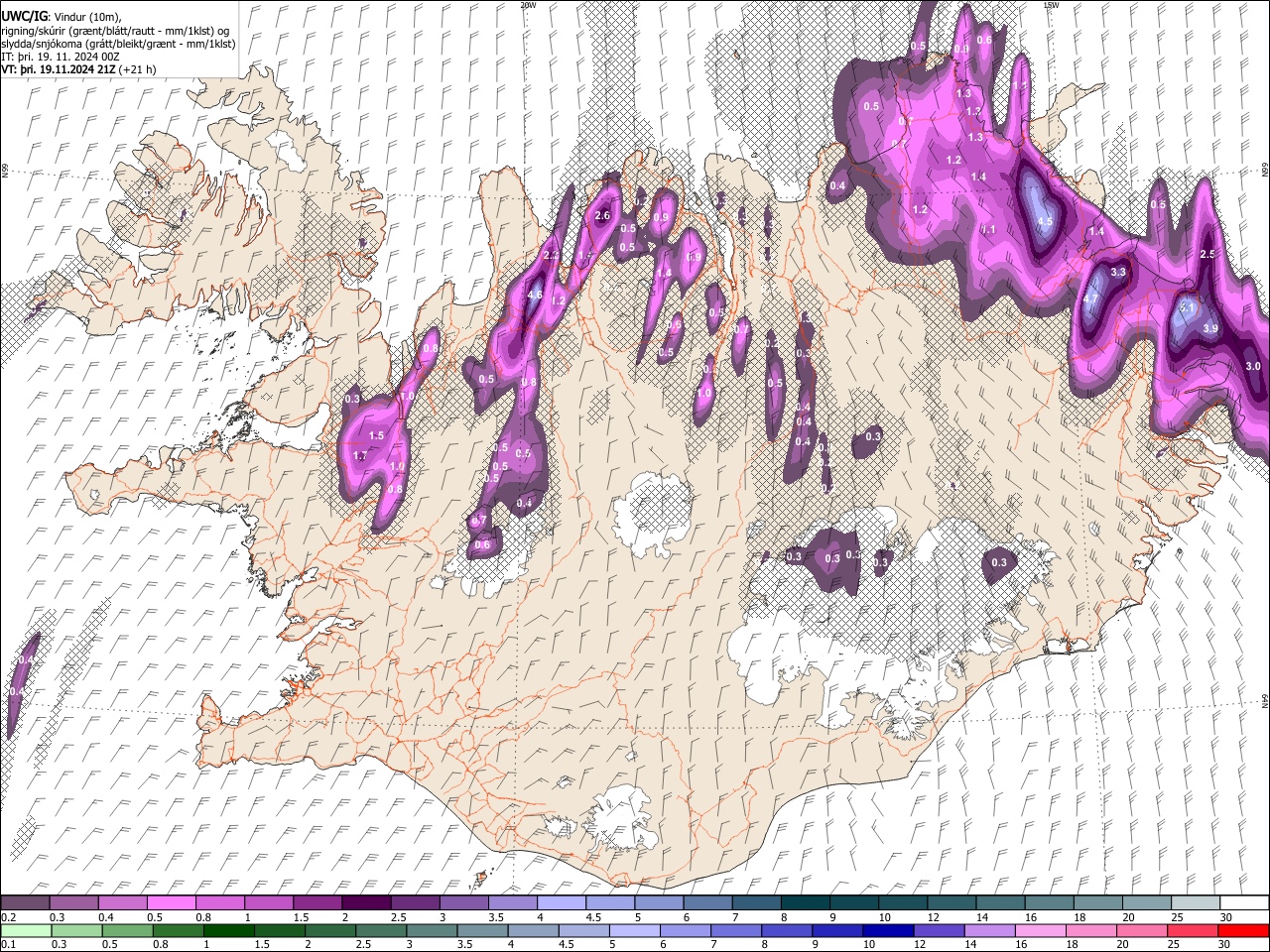
Task: Click the '15W' longitude label at the top edge
Action: tap(1051, 5)
